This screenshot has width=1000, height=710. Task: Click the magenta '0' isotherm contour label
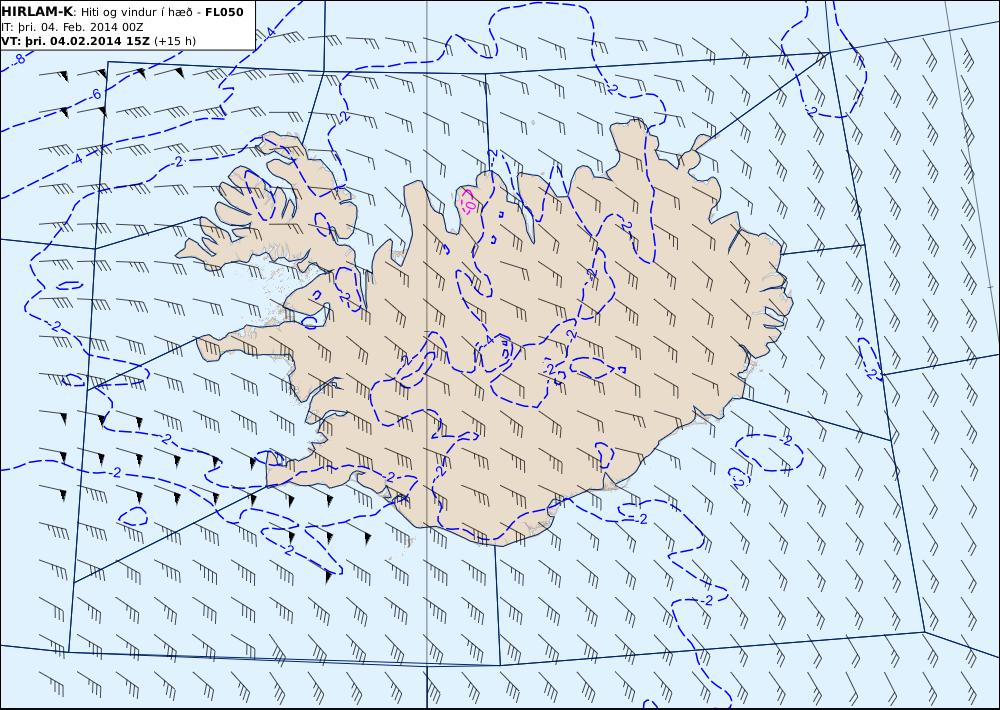469,204
